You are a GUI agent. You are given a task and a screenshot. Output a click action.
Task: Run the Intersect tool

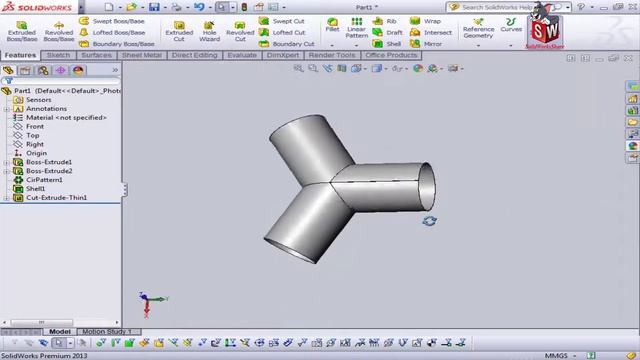coord(431,32)
